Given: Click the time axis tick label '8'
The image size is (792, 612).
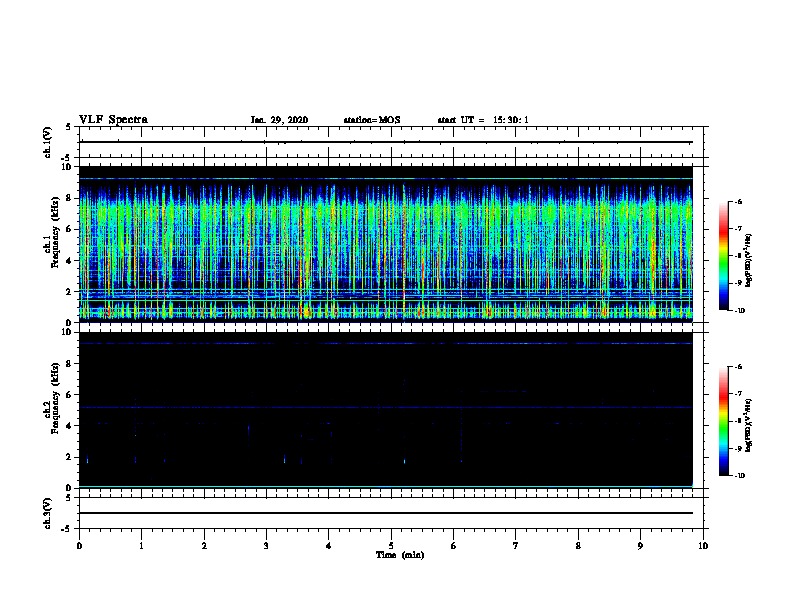Looking at the screenshot, I should (x=578, y=546).
